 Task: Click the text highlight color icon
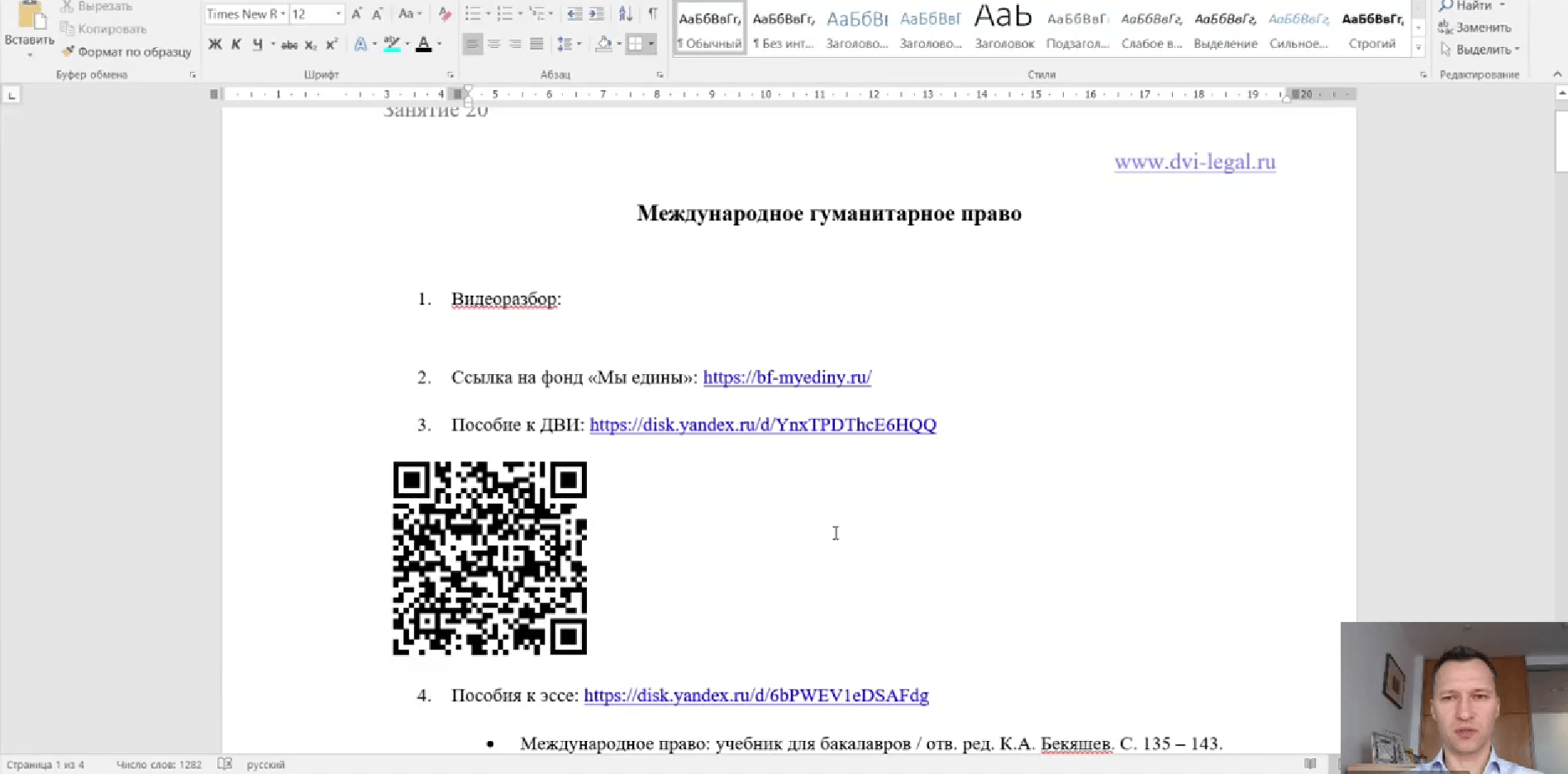(x=390, y=45)
